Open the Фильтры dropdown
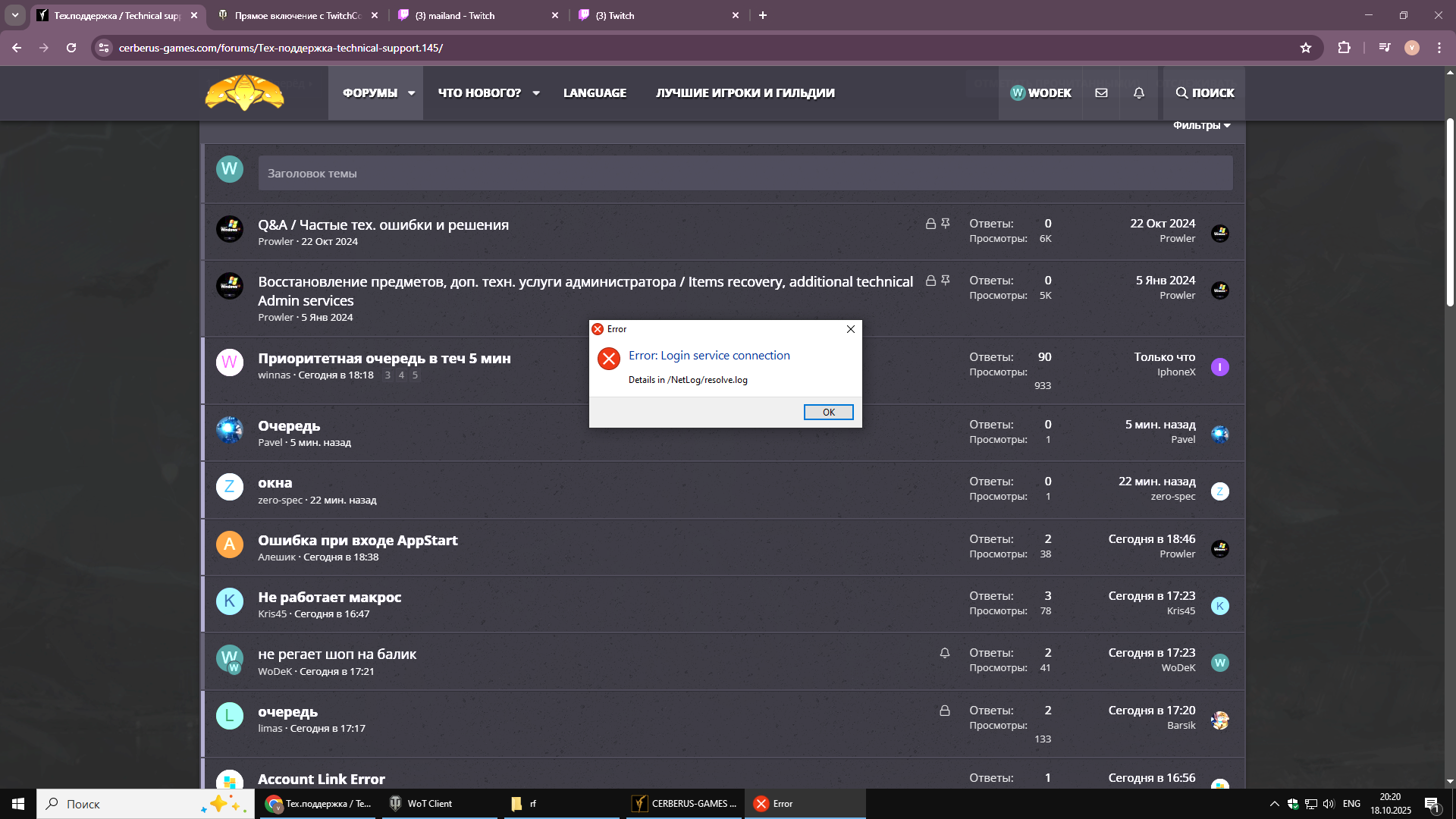Image resolution: width=1456 pixels, height=819 pixels. [x=1201, y=126]
